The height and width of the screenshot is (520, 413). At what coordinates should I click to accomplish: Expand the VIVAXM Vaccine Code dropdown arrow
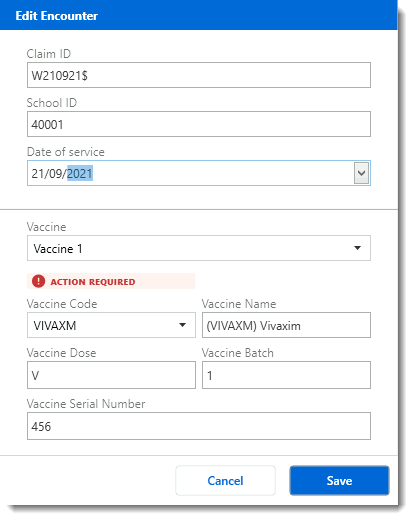[182, 325]
